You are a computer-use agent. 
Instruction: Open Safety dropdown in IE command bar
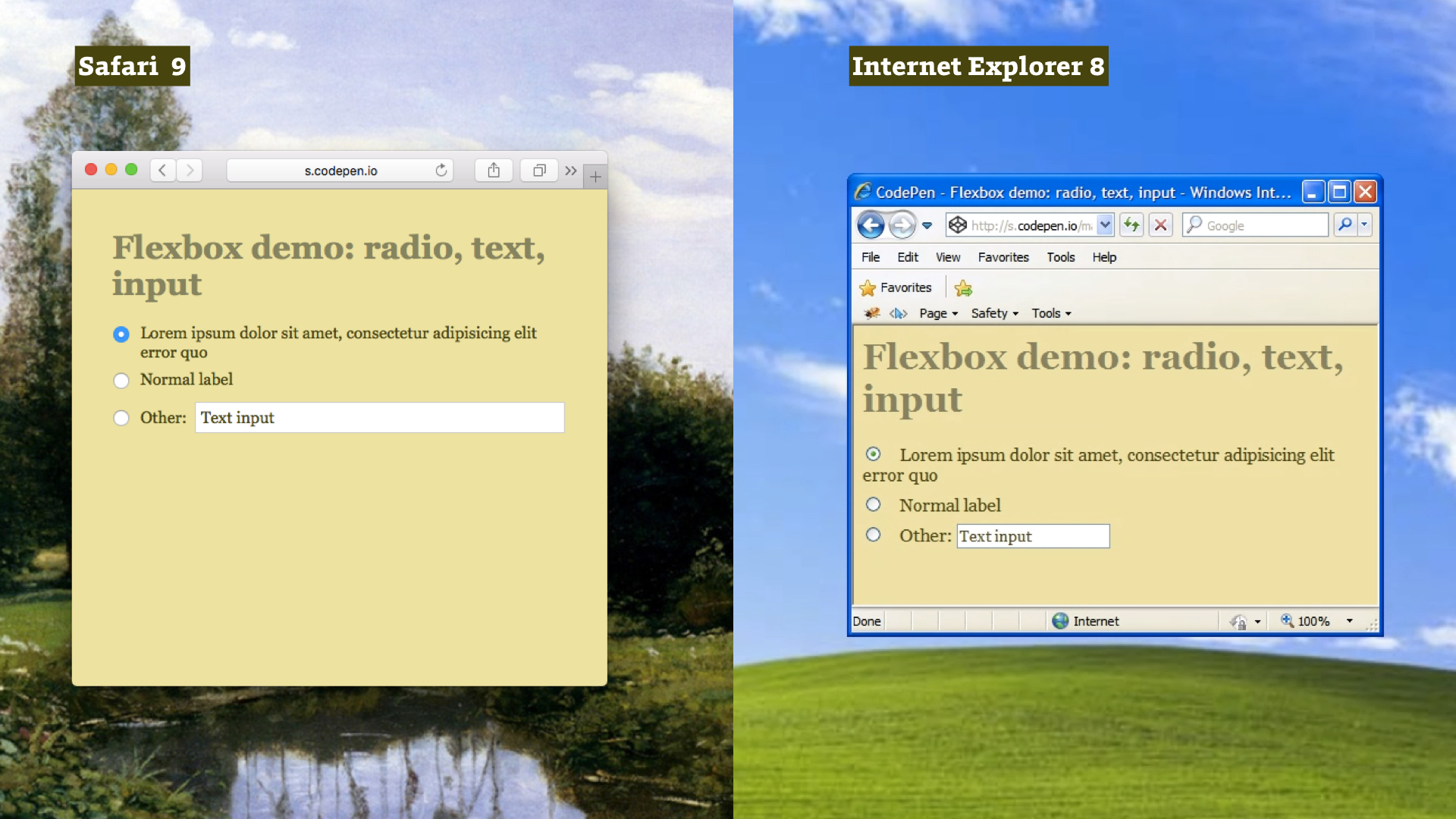pyautogui.click(x=995, y=313)
